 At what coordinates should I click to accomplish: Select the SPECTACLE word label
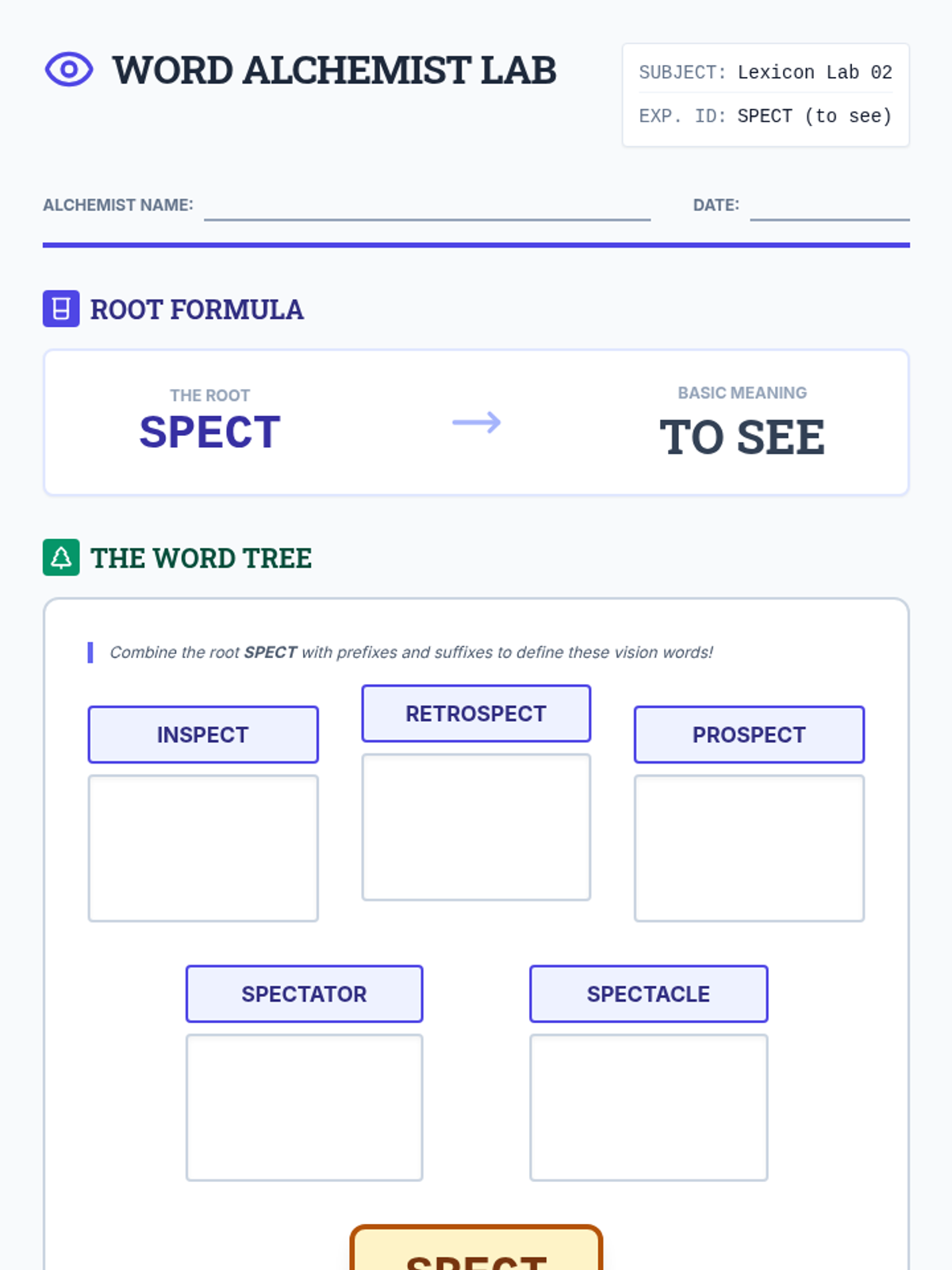coord(648,994)
